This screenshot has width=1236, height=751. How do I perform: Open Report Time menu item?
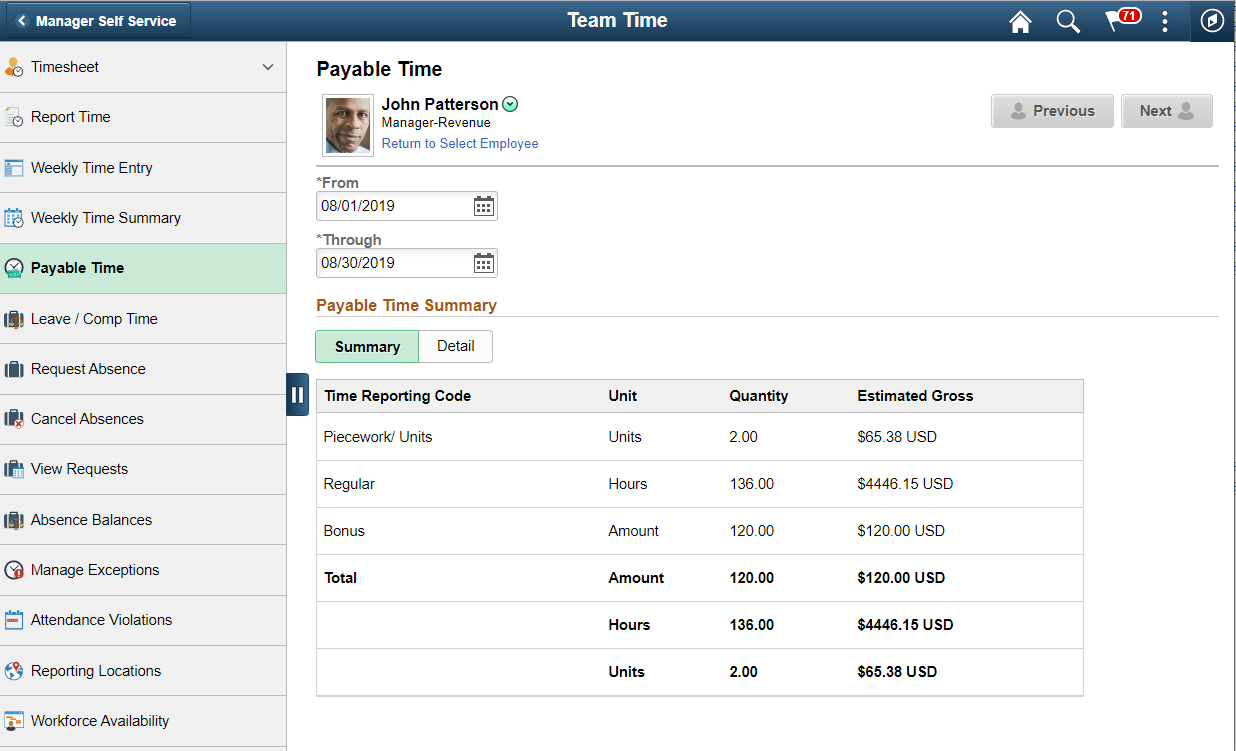click(143, 117)
